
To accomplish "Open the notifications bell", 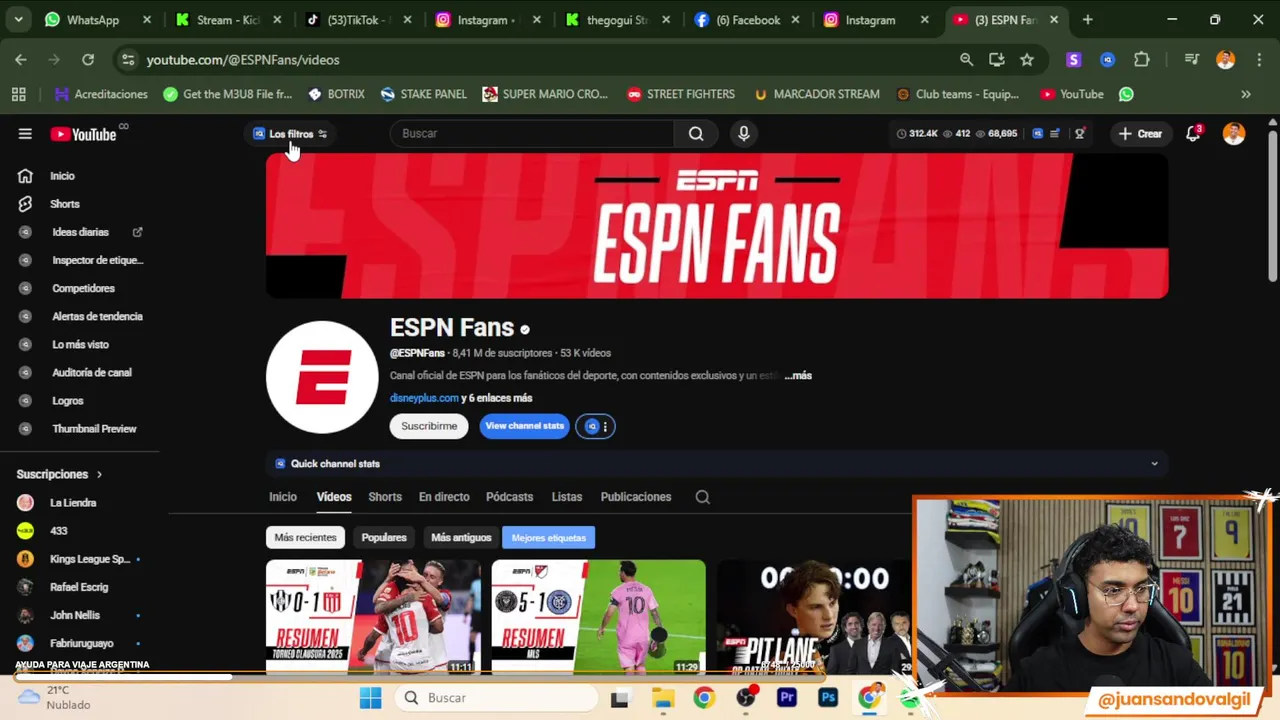I will tap(1192, 134).
